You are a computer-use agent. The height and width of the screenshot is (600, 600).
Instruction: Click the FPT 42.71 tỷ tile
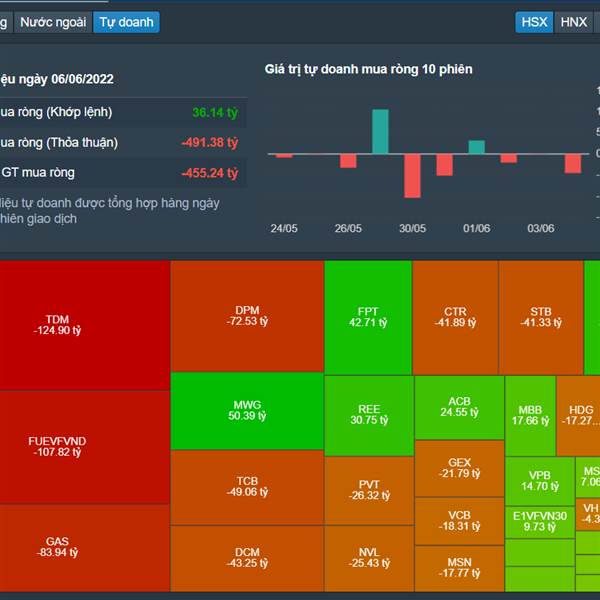pos(368,317)
